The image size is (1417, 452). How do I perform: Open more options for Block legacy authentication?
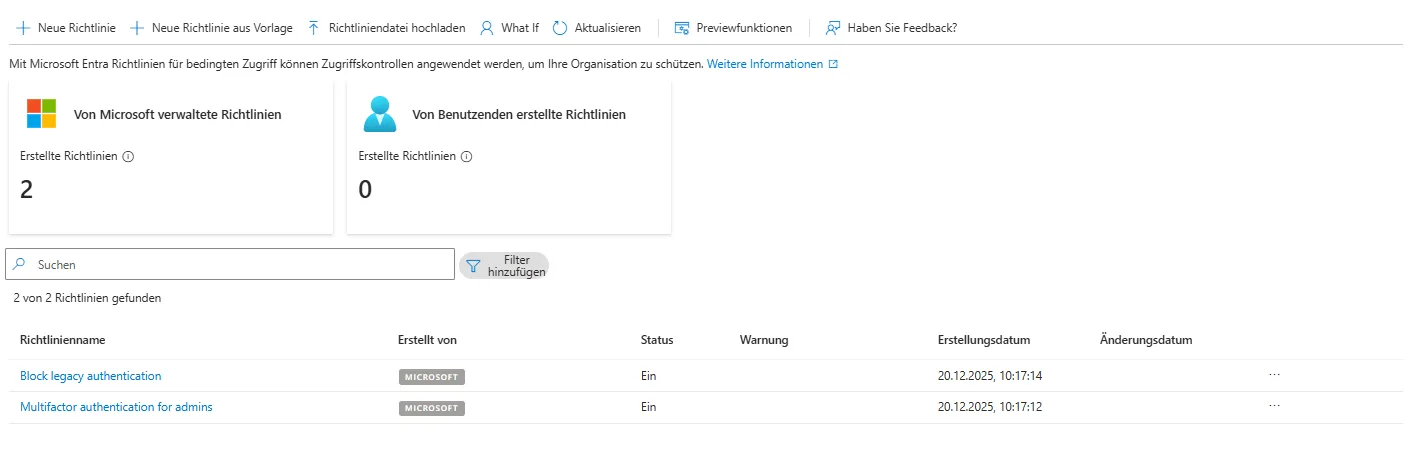[x=1274, y=375]
